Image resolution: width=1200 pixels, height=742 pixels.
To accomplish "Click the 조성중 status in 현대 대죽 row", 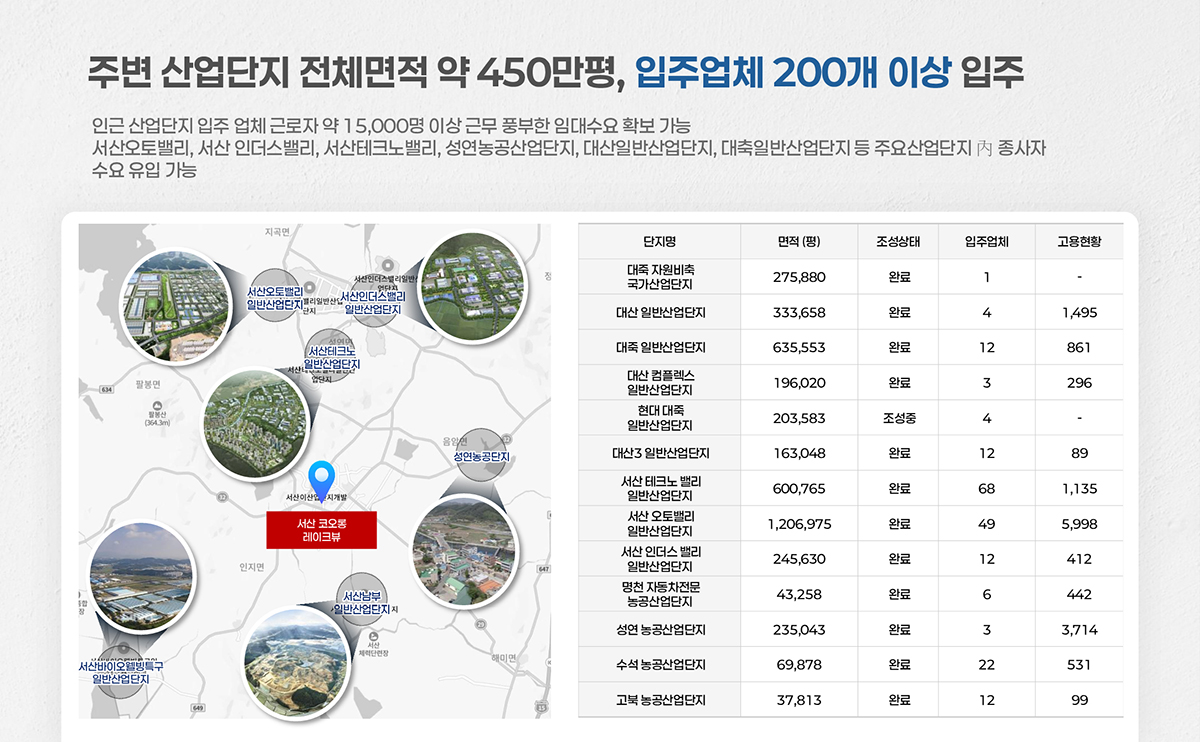I will (898, 418).
